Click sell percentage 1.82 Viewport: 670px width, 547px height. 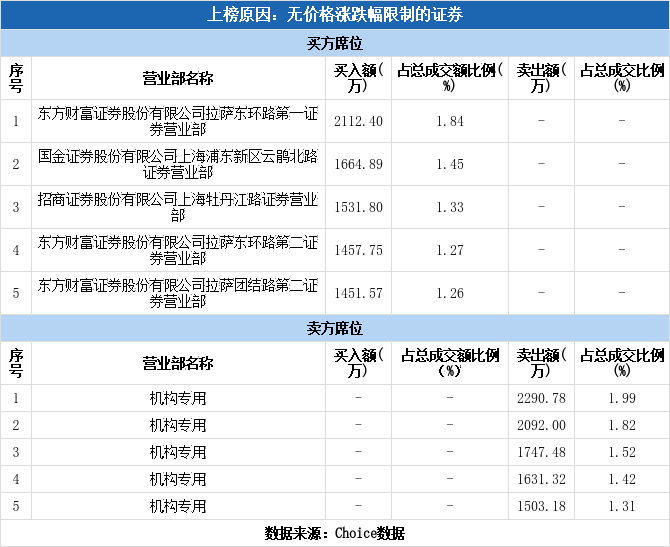click(622, 425)
